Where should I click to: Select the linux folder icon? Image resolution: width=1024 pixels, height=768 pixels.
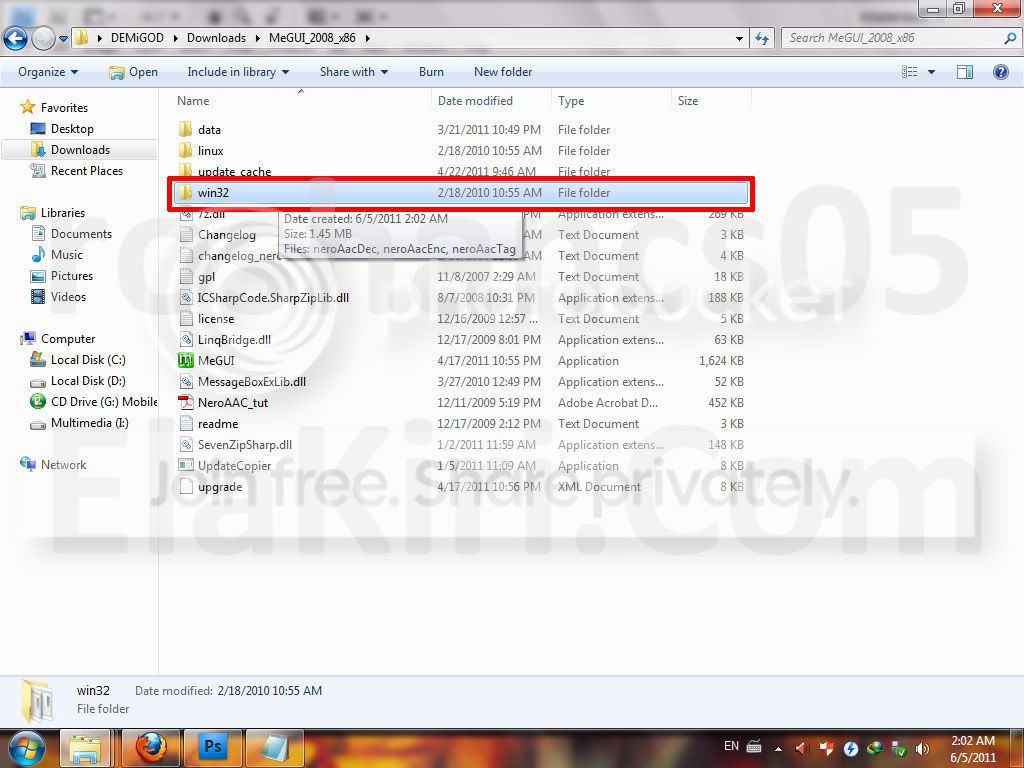185,150
